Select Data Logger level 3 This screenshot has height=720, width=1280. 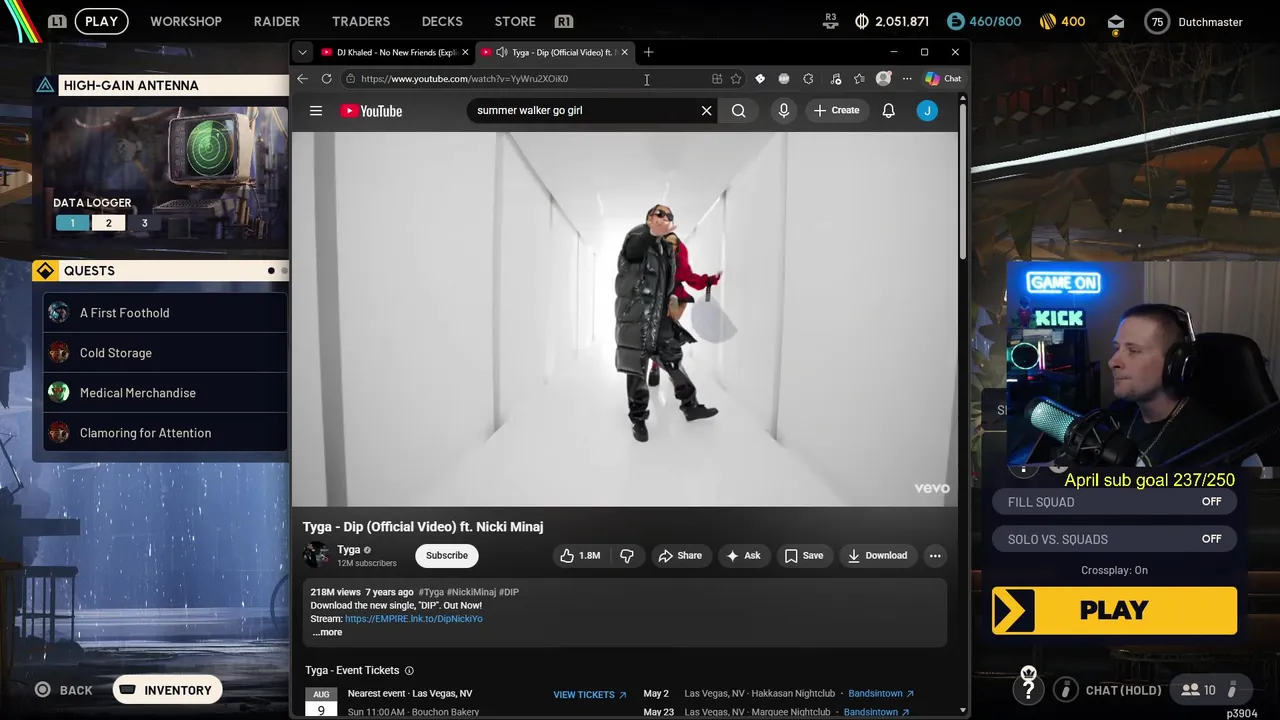coord(144,223)
